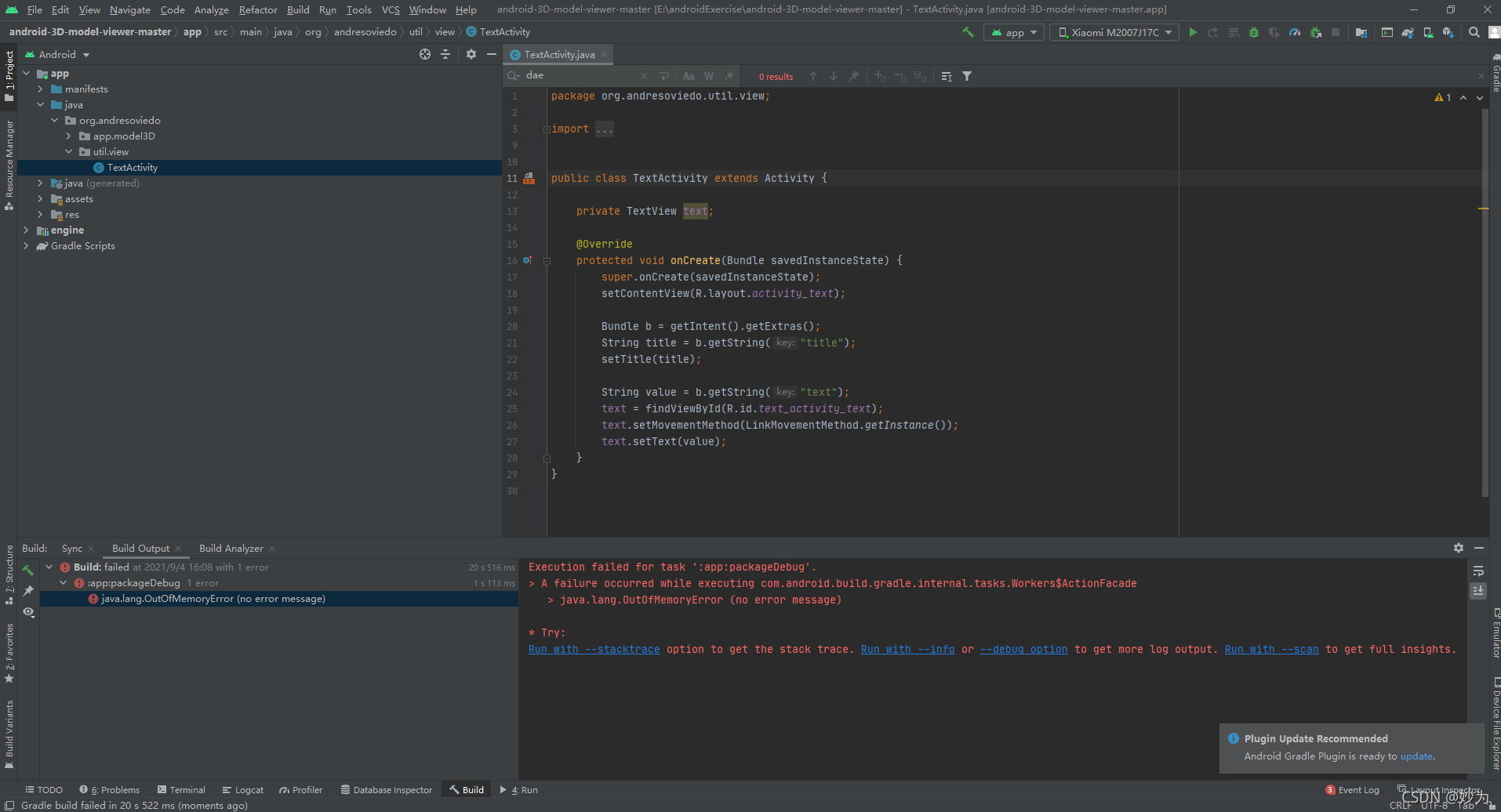Open the Analyze menu
The width and height of the screenshot is (1501, 812).
click(x=211, y=9)
